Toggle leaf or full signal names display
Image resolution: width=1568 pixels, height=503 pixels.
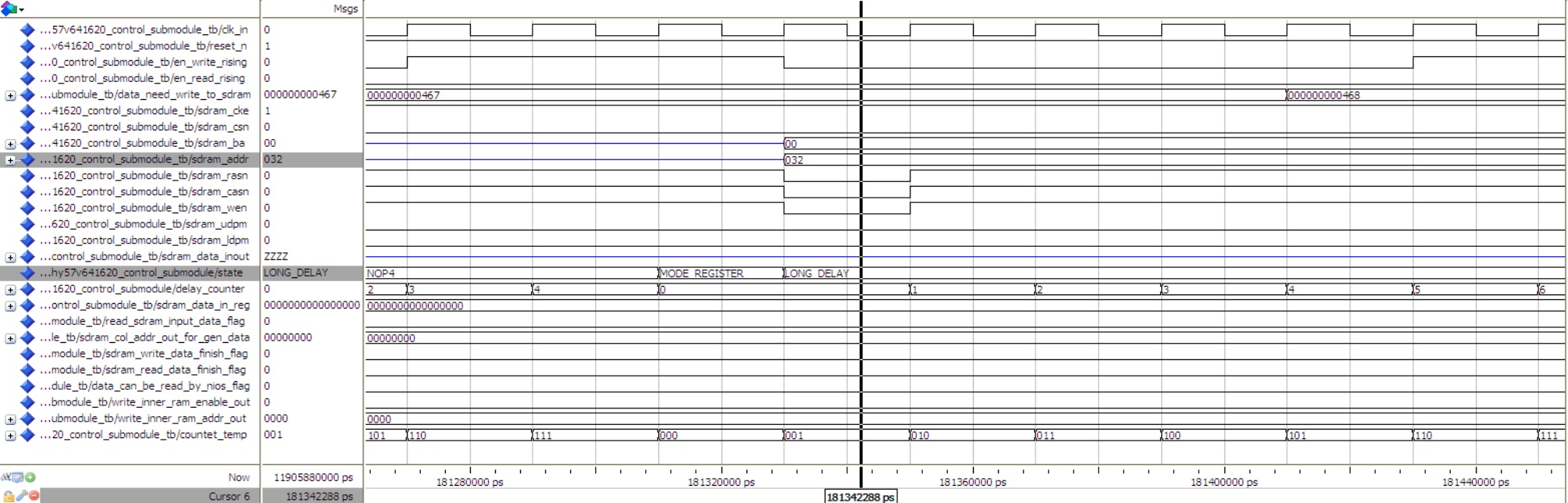[7, 477]
